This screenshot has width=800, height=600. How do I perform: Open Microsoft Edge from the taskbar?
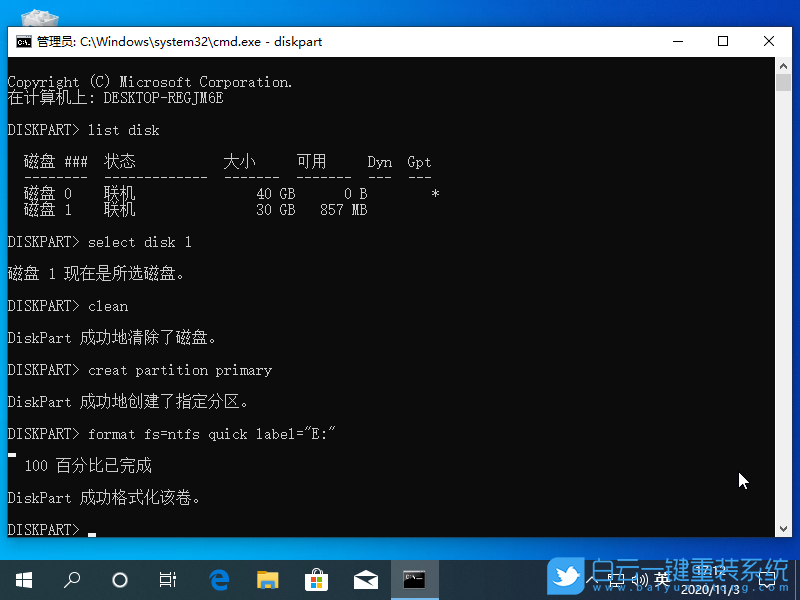coord(219,580)
